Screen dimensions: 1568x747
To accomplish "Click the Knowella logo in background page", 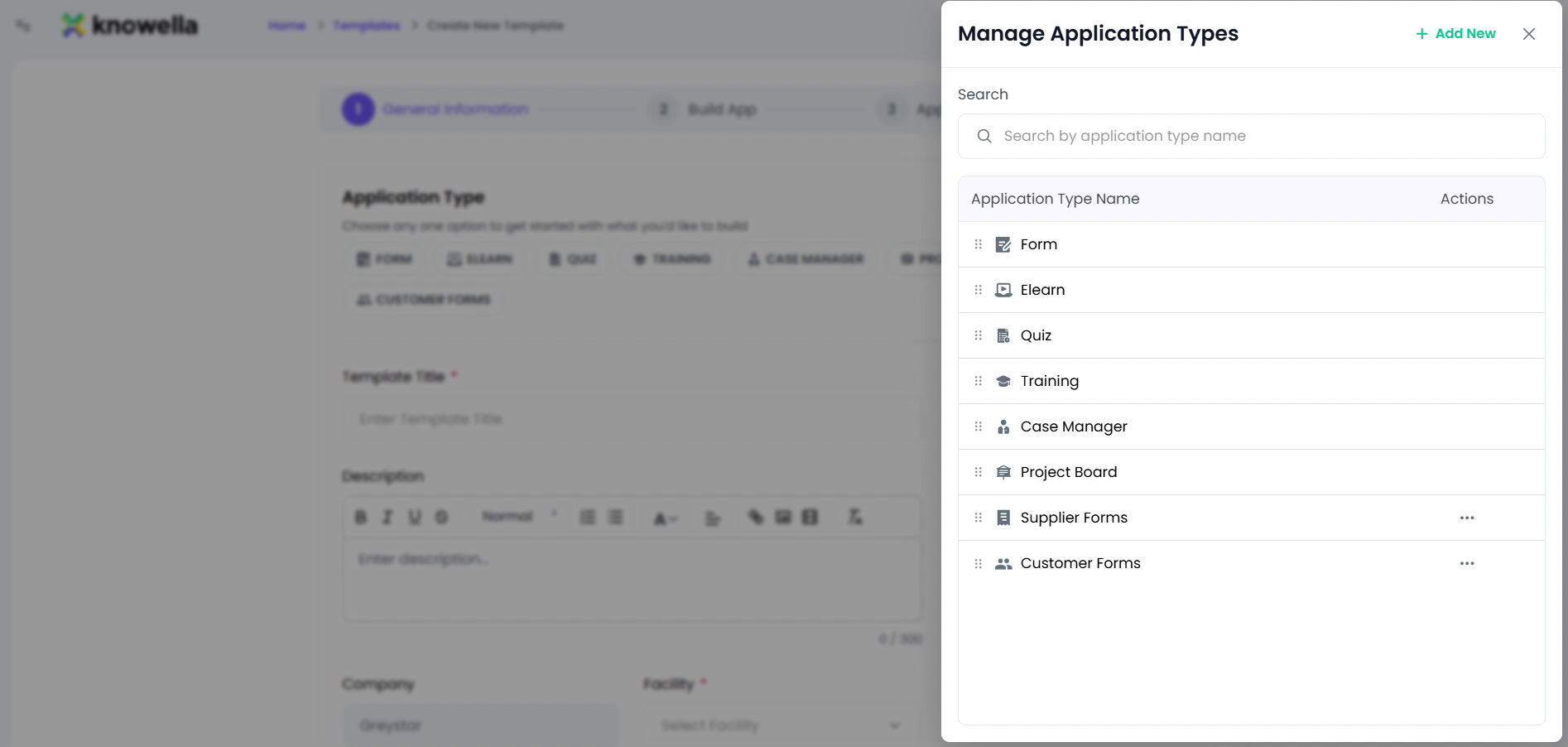I will pos(130,26).
